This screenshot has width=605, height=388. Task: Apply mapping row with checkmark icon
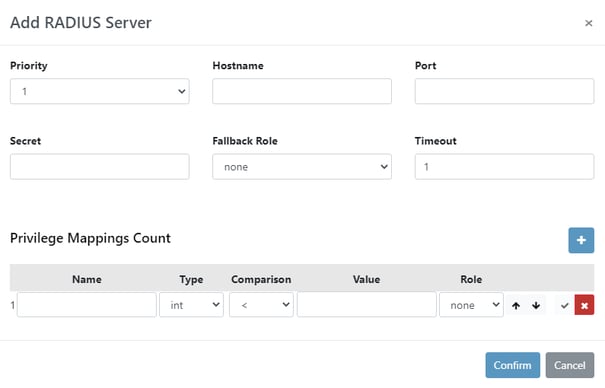pos(564,305)
